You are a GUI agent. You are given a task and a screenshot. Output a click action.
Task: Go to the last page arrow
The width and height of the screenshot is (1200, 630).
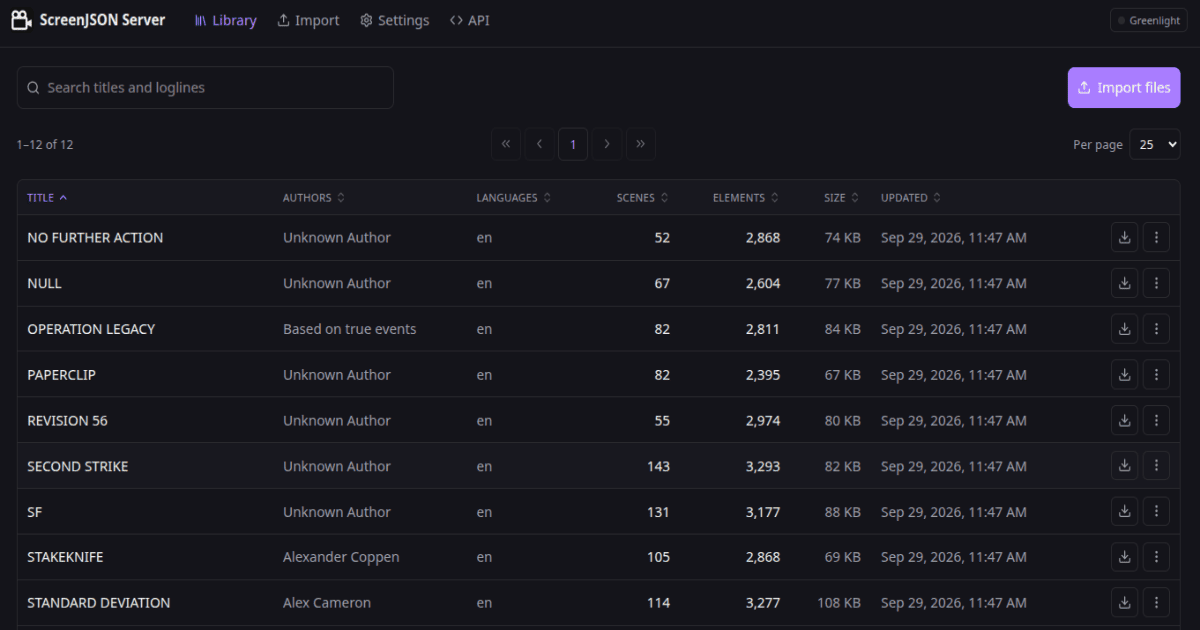click(640, 144)
